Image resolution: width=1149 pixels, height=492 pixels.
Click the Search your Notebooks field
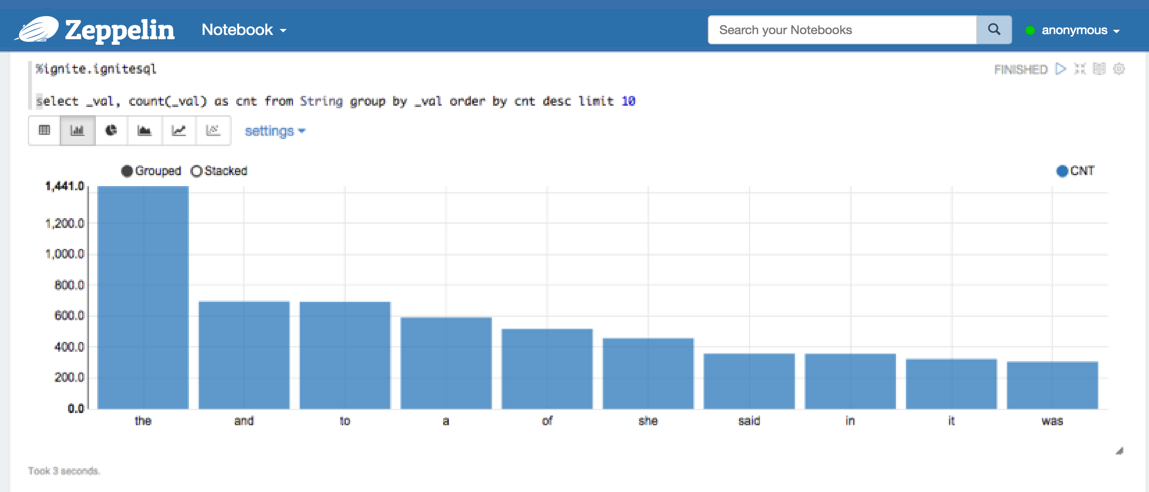click(842, 30)
